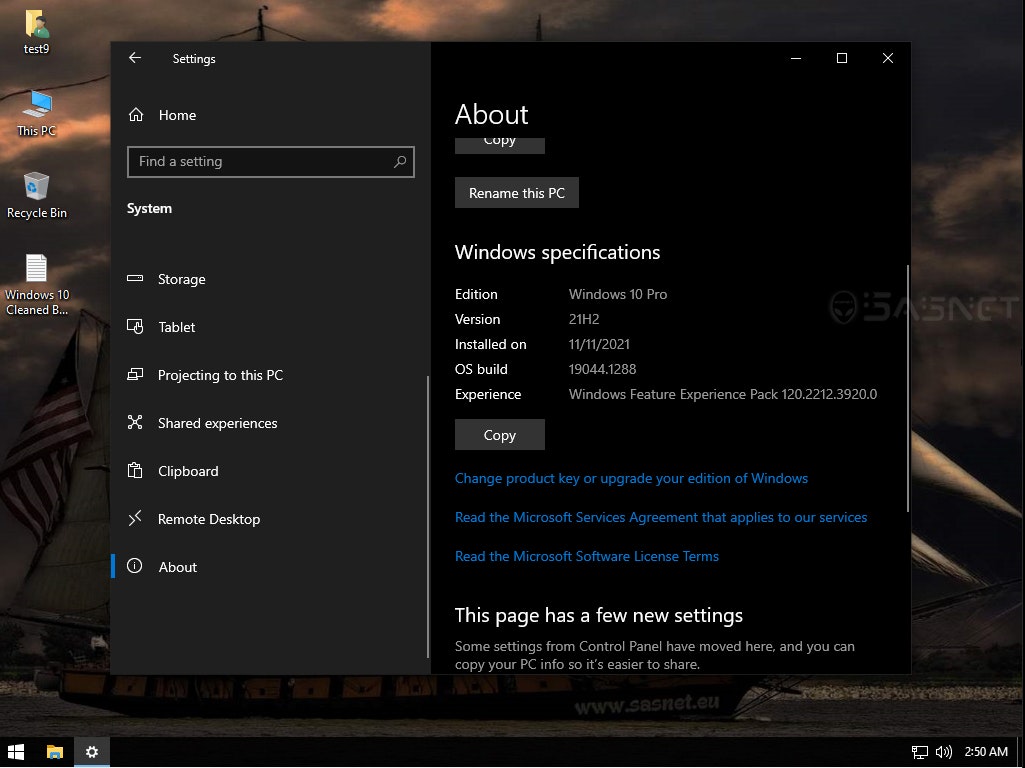The height and width of the screenshot is (768, 1025).
Task: Click the sidebar navigation scrollbar
Action: (x=428, y=516)
